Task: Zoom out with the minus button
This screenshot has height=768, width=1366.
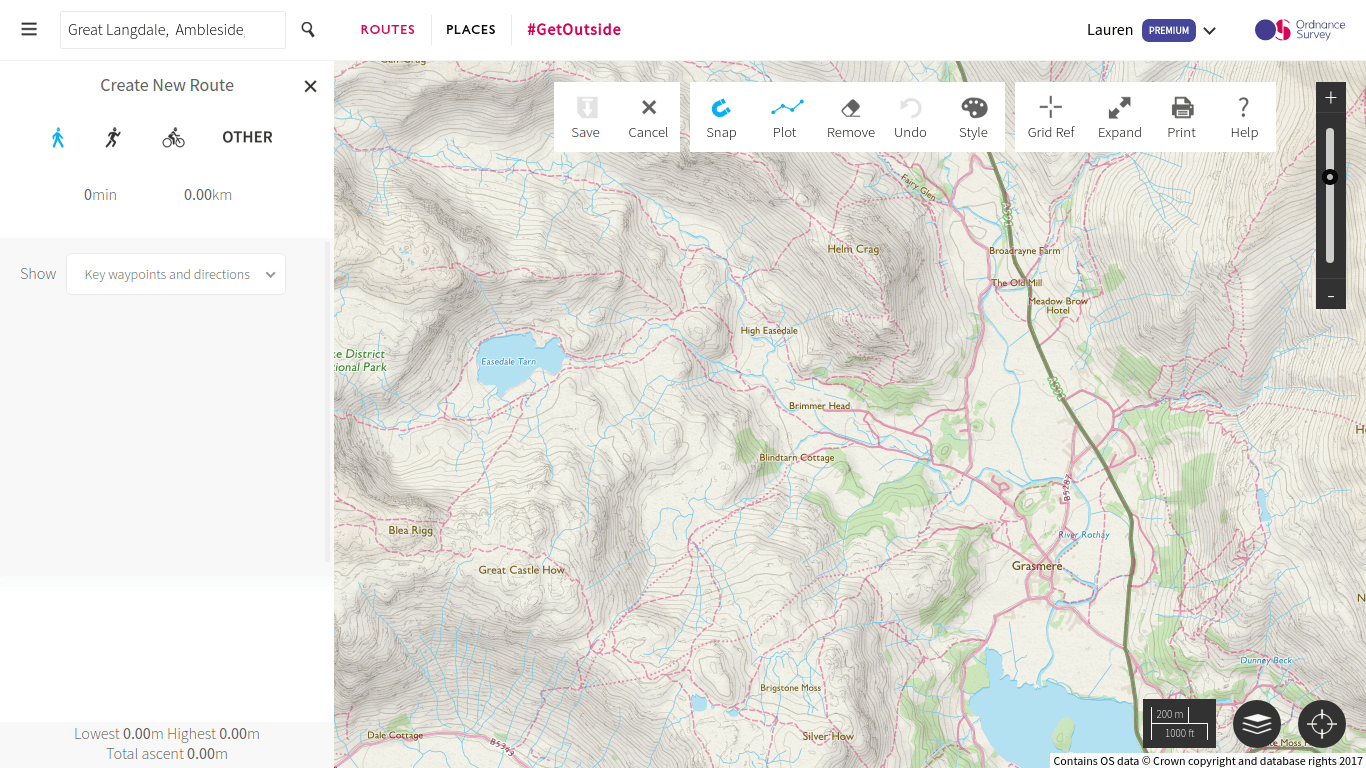Action: pos(1331,296)
